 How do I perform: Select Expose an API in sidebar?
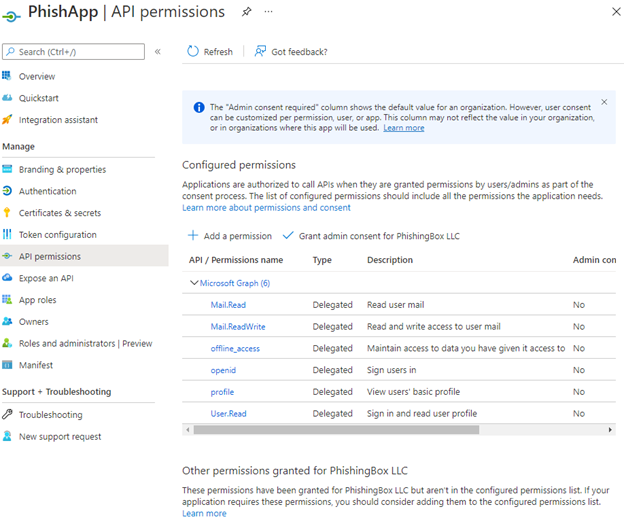[46, 278]
